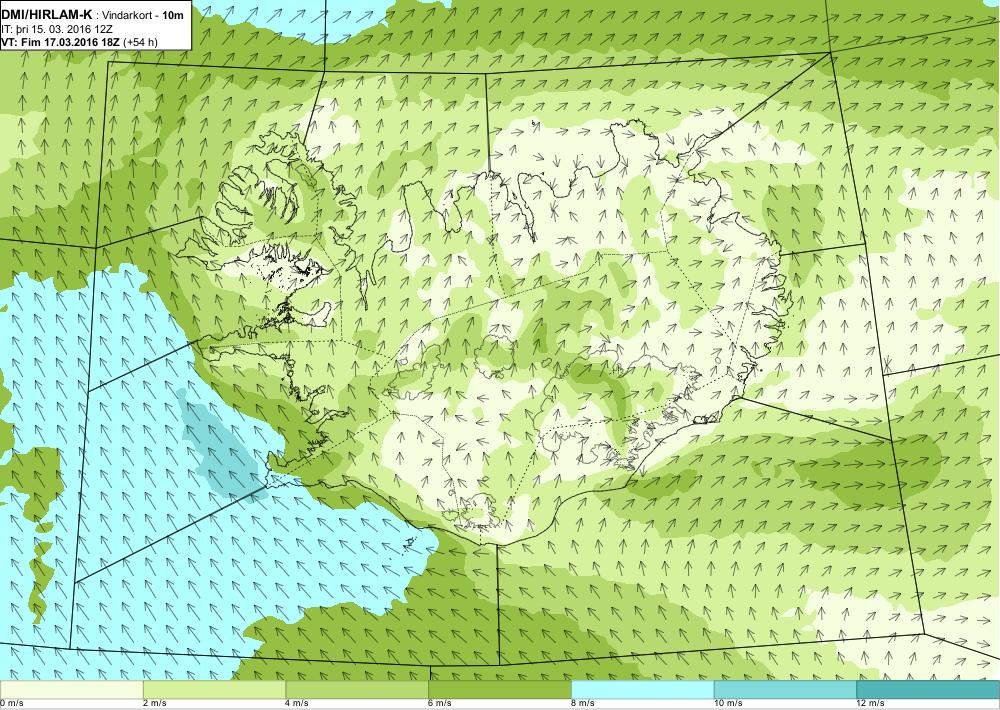Click the "10 m/s" legend label
Image resolution: width=1000 pixels, height=710 pixels.
[x=729, y=704]
